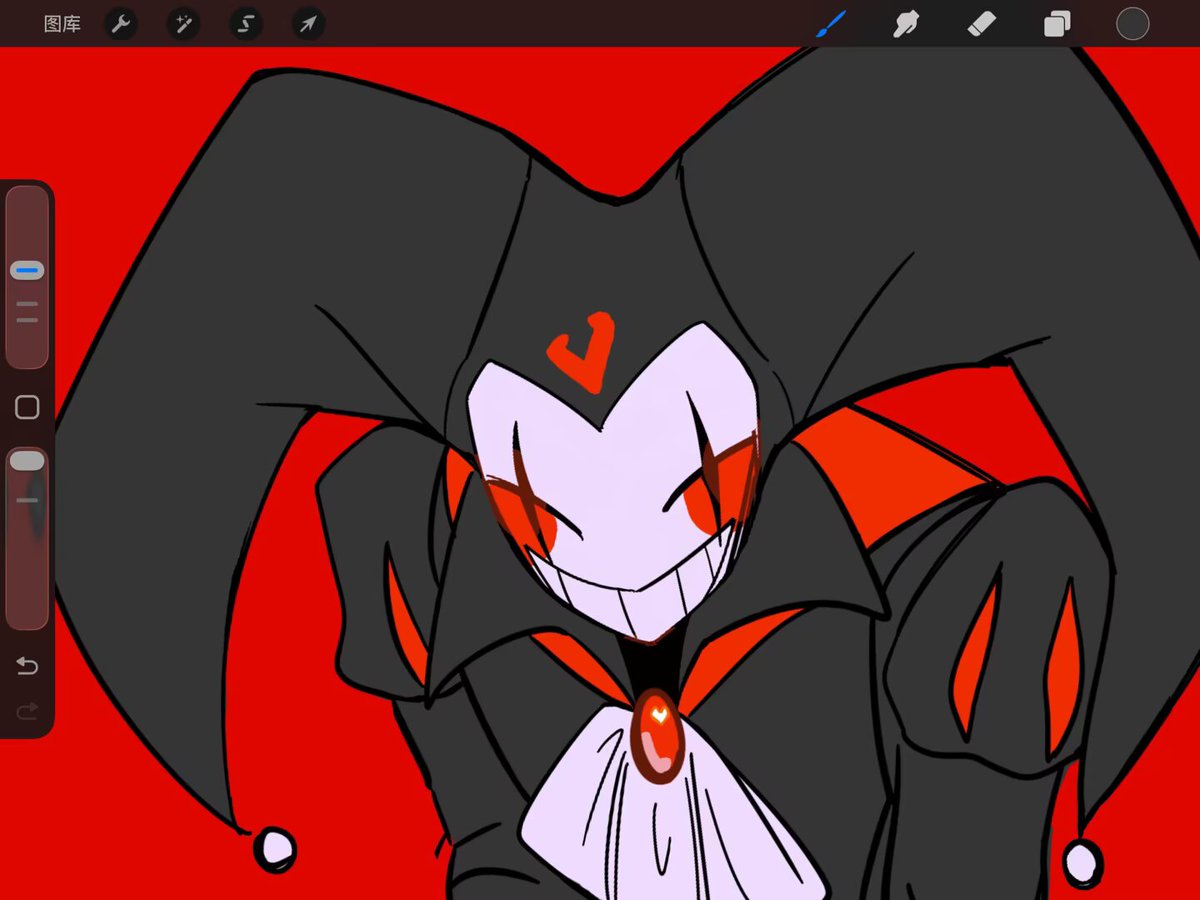Open the Gallery (图库) button
This screenshot has width=1200, height=900.
point(62,24)
